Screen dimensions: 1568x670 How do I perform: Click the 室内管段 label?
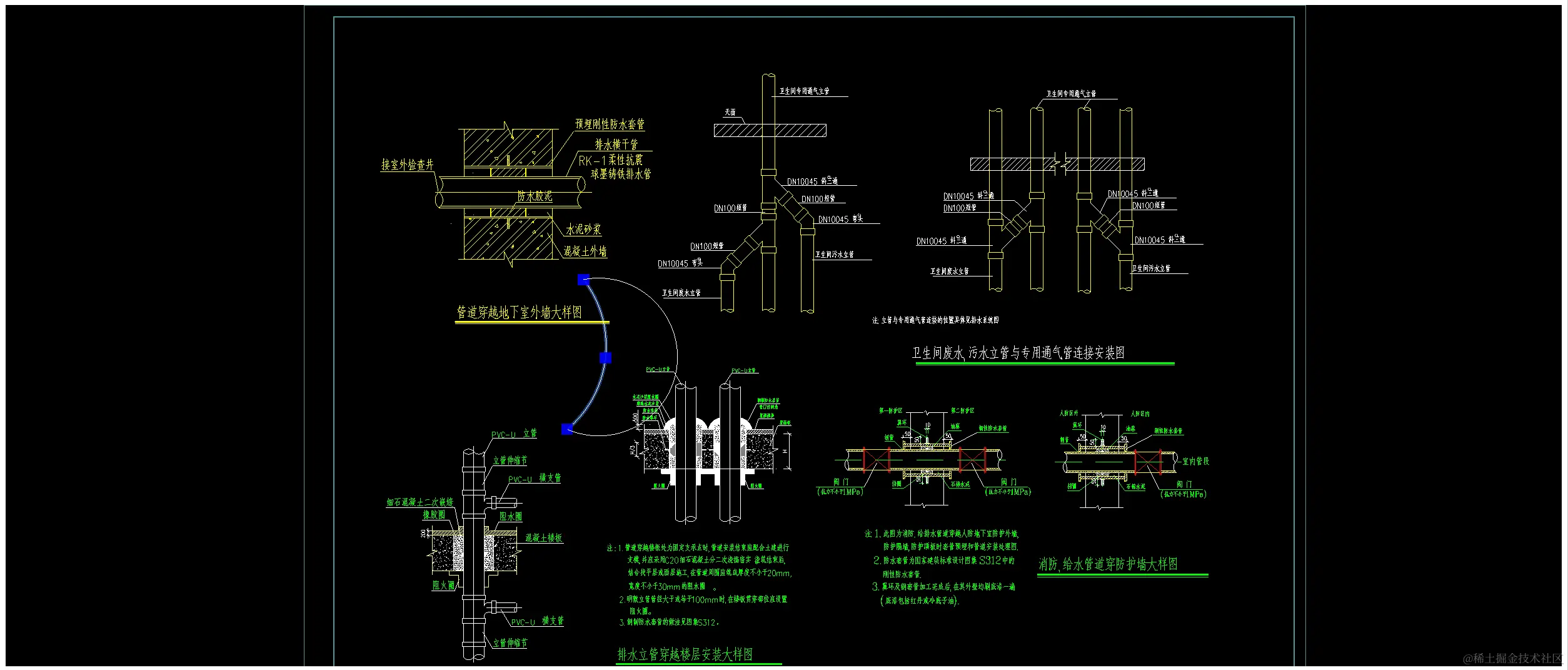(1195, 461)
